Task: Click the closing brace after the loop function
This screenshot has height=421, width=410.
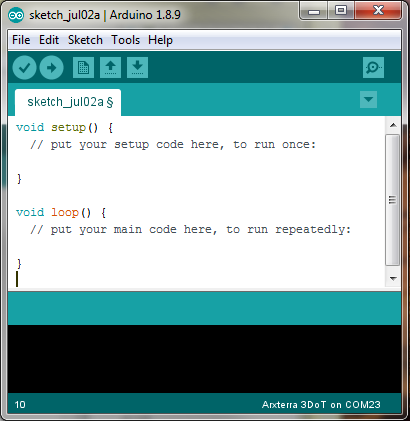Action: (x=19, y=264)
